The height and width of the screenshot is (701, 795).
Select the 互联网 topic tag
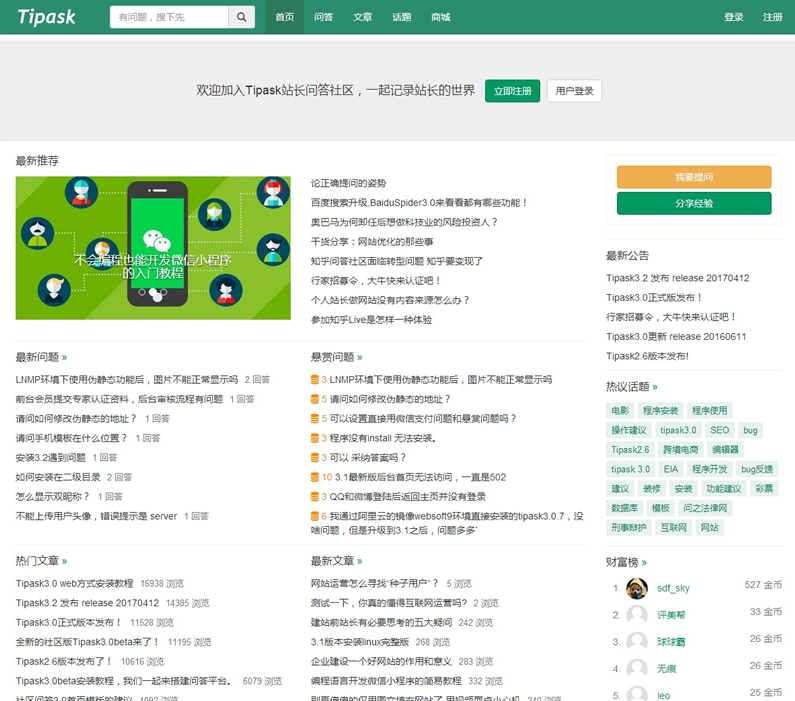point(673,528)
